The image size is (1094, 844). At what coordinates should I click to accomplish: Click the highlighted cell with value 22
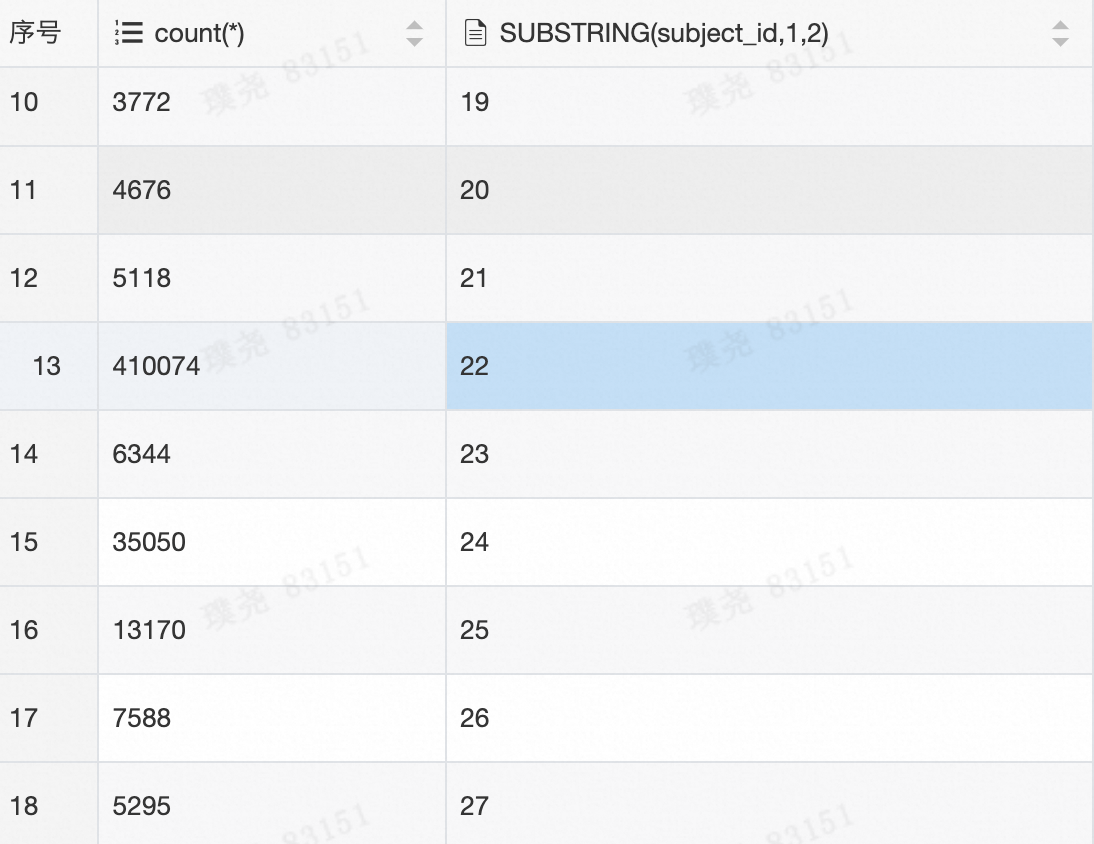tap(475, 366)
